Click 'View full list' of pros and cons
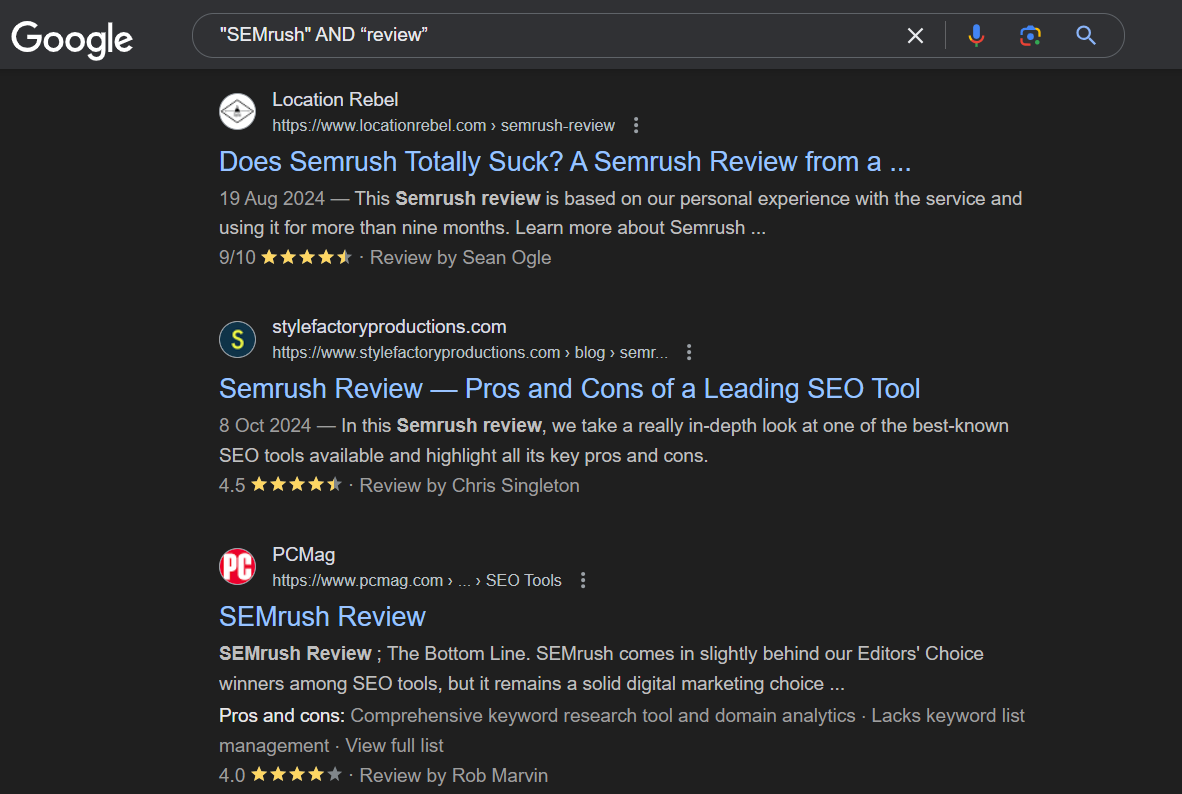Image resolution: width=1182 pixels, height=794 pixels. tap(394, 745)
